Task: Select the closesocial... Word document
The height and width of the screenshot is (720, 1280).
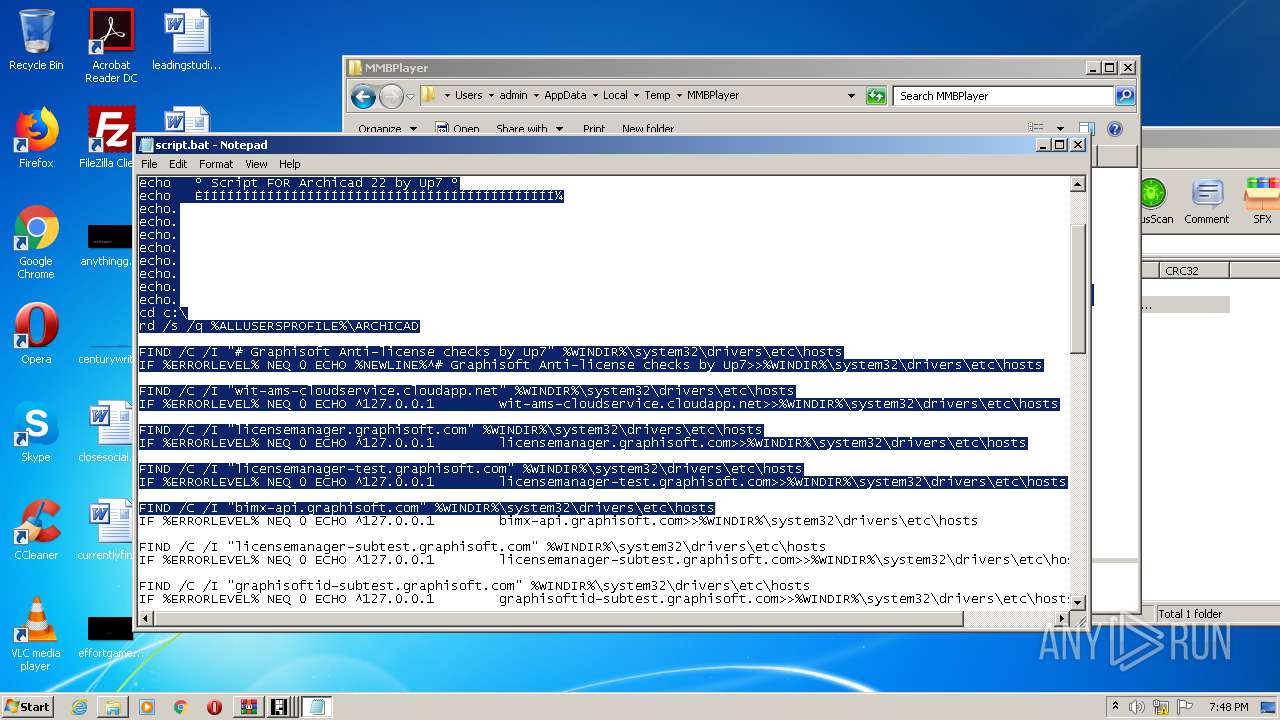Action: (109, 432)
